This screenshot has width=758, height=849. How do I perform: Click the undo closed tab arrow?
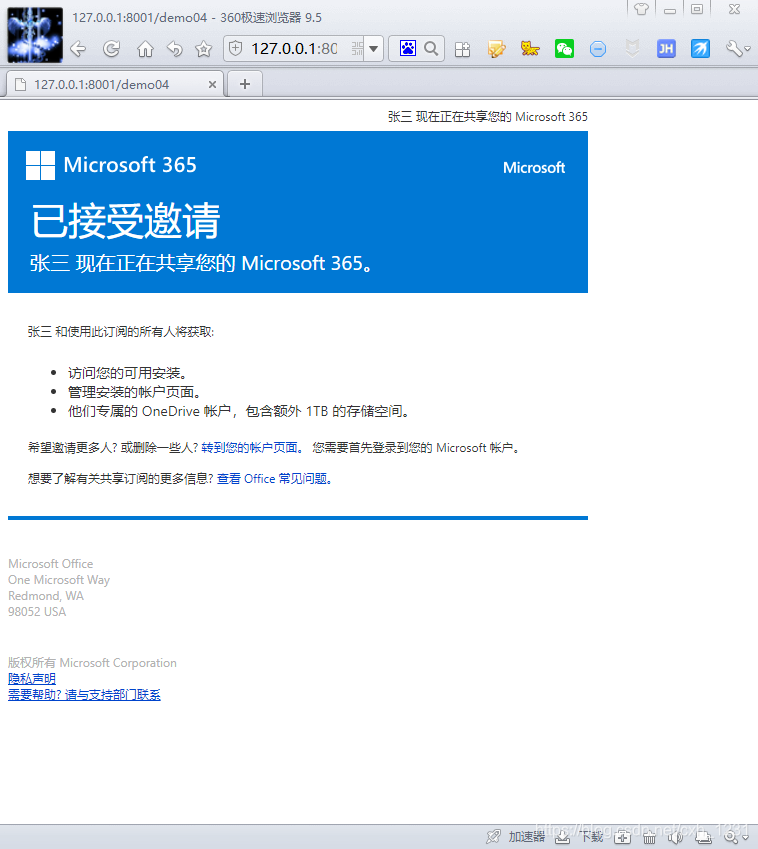pos(174,49)
